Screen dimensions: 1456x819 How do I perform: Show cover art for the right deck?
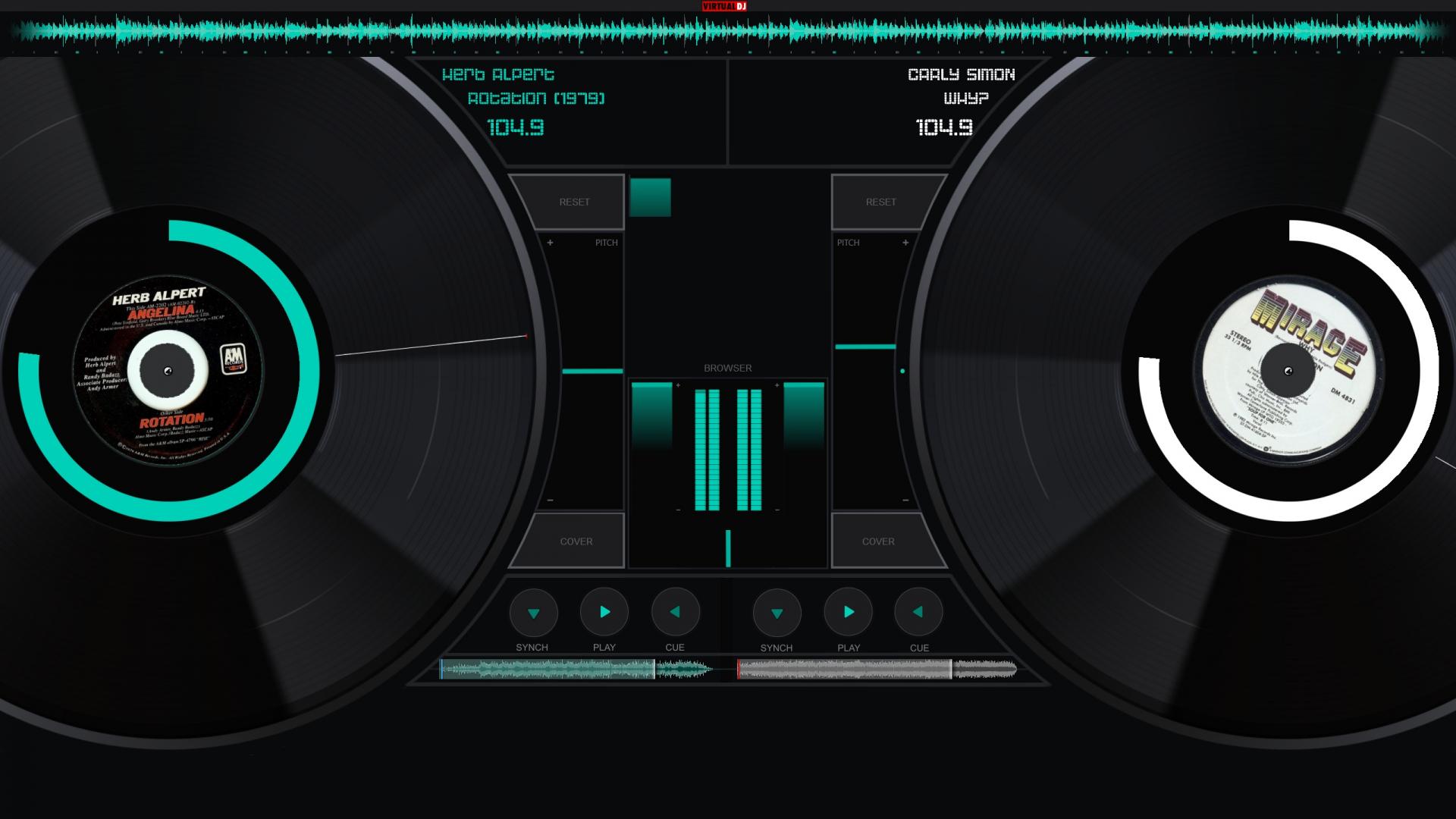pos(878,541)
